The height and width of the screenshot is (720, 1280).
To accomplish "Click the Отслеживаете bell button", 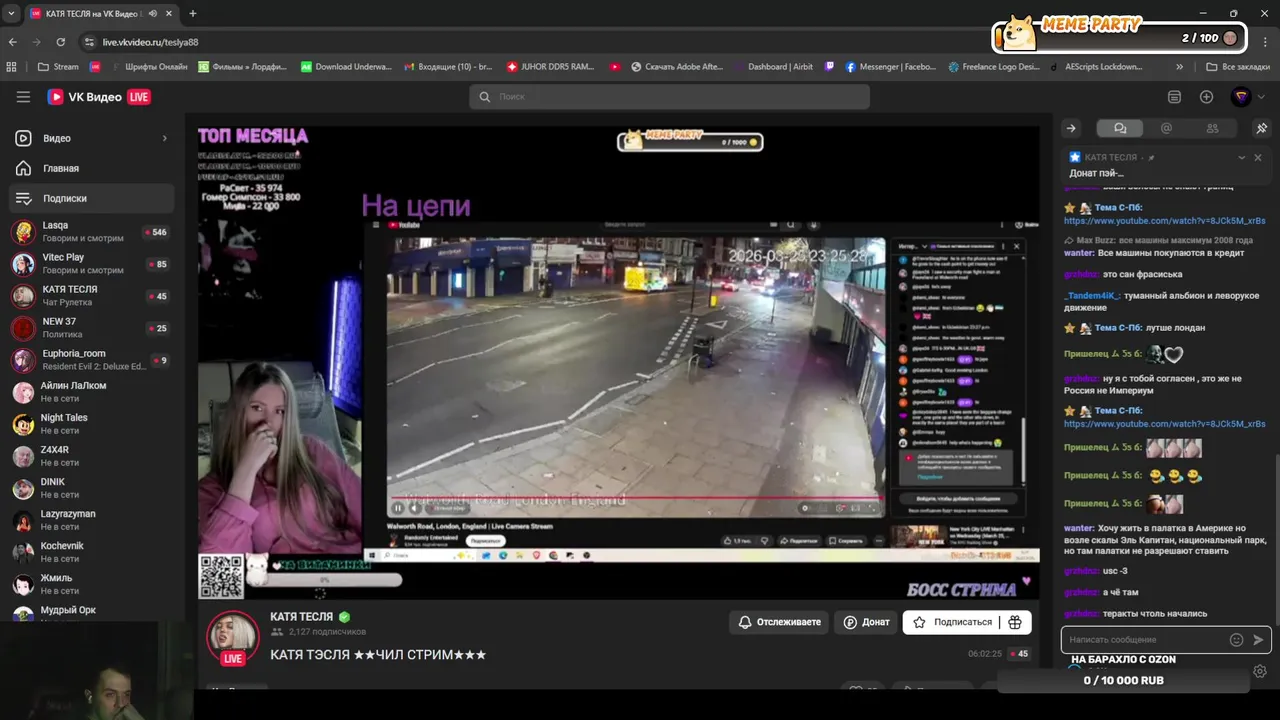I will pos(779,622).
